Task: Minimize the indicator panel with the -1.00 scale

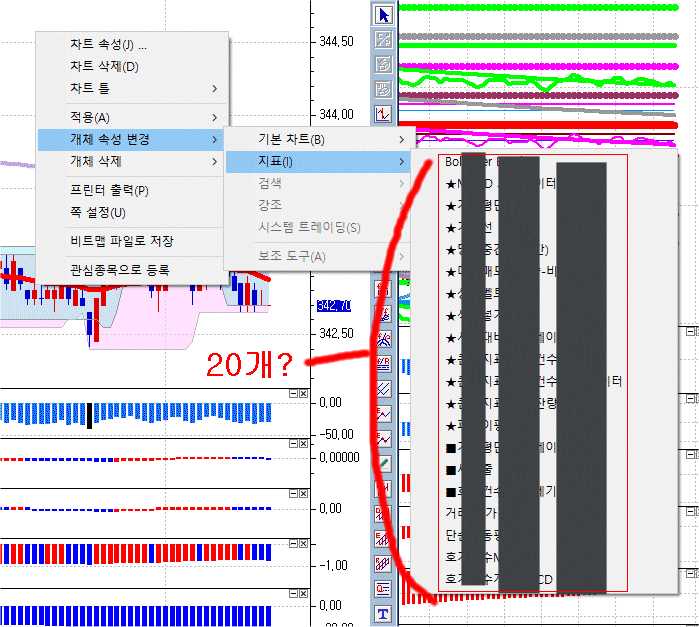Action: pos(292,543)
